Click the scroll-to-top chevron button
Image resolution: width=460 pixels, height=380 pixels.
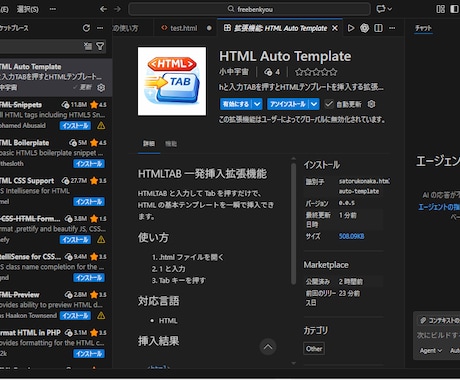pyautogui.click(x=268, y=347)
